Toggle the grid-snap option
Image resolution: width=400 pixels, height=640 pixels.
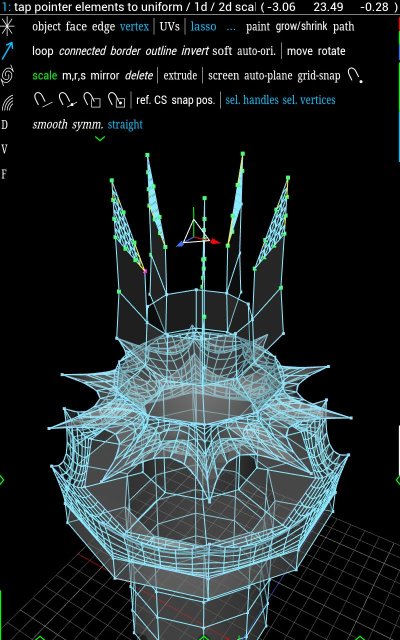319,76
